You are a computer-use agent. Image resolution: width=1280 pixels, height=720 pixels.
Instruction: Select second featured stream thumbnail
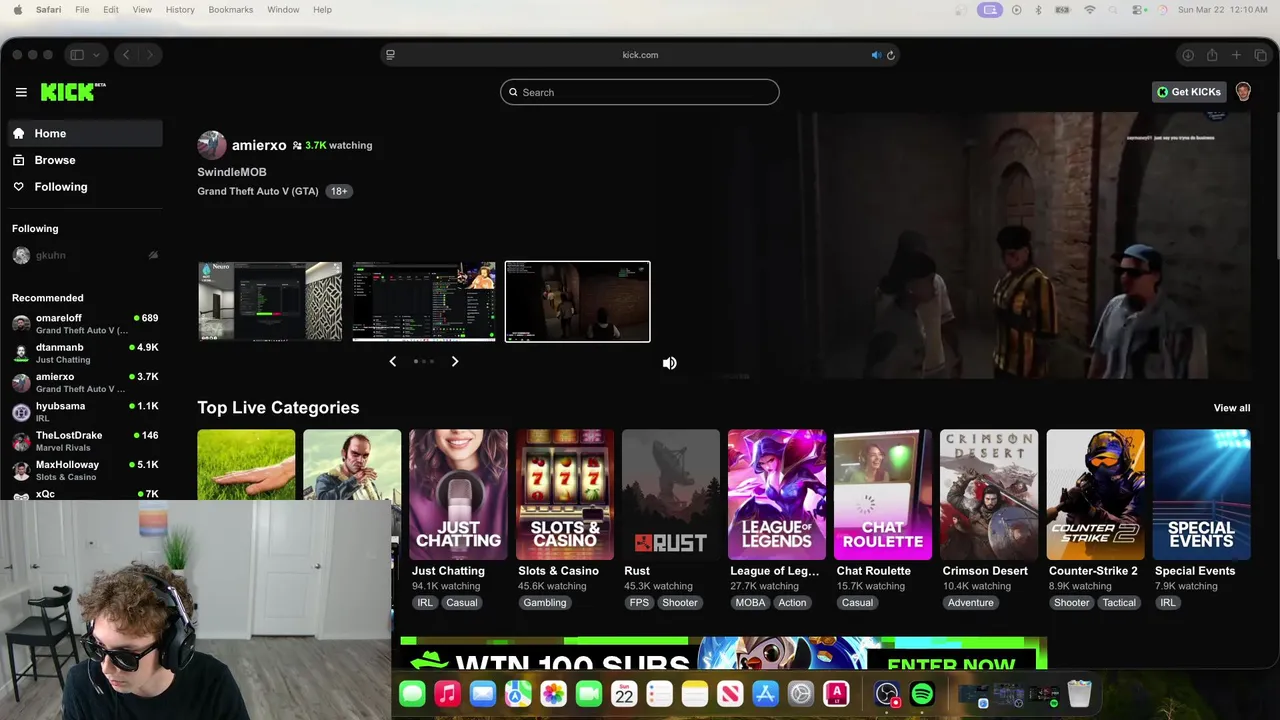424,302
